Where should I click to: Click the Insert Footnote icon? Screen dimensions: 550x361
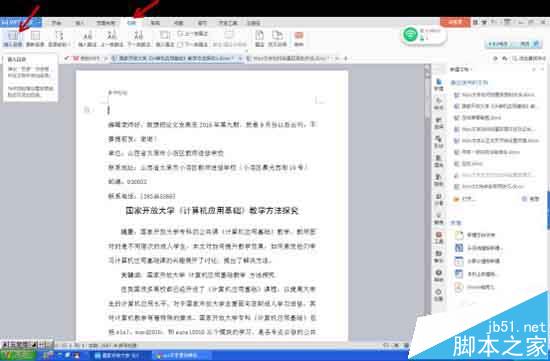(87, 39)
